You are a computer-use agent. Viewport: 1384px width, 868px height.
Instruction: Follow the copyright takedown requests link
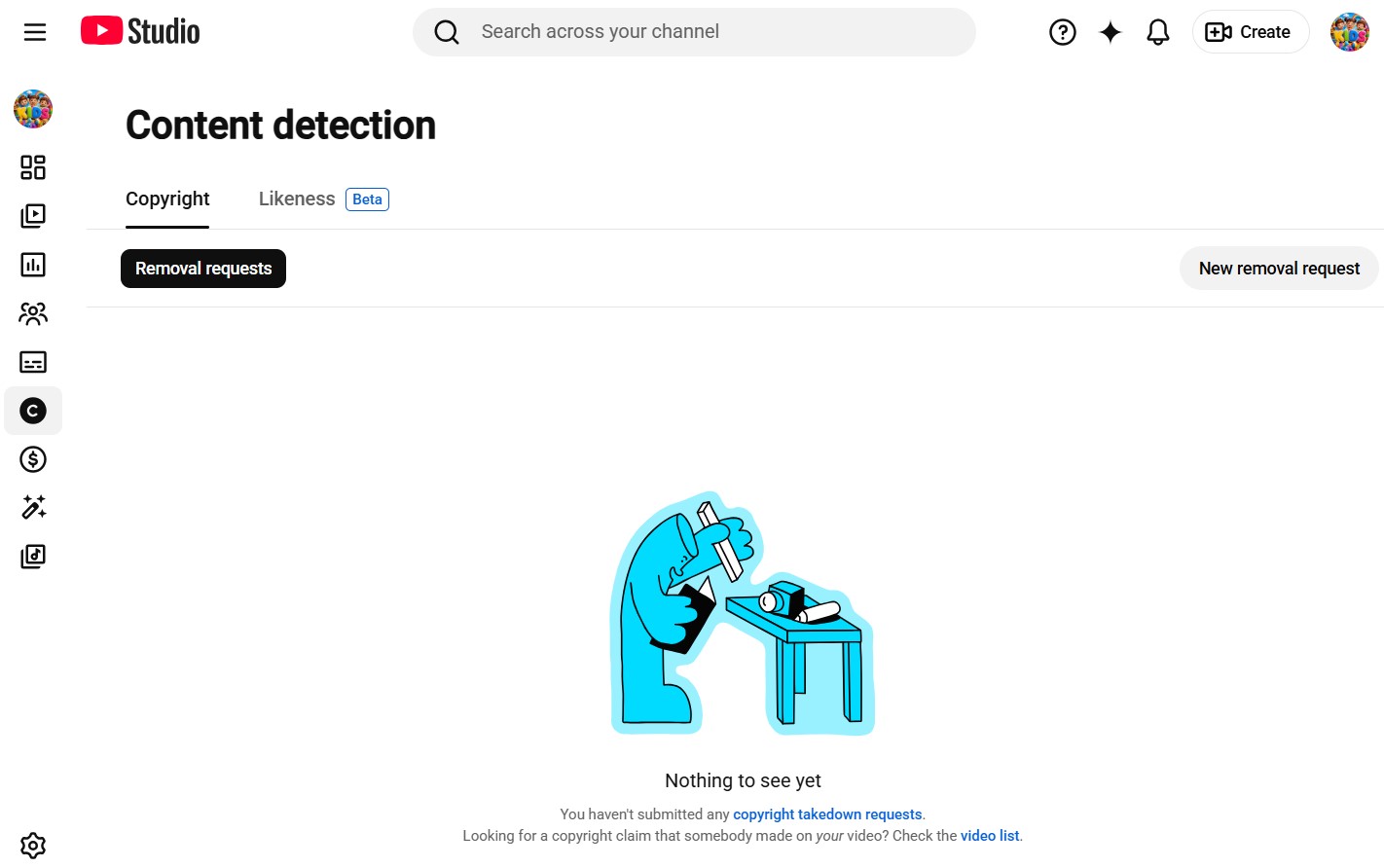pyautogui.click(x=827, y=814)
